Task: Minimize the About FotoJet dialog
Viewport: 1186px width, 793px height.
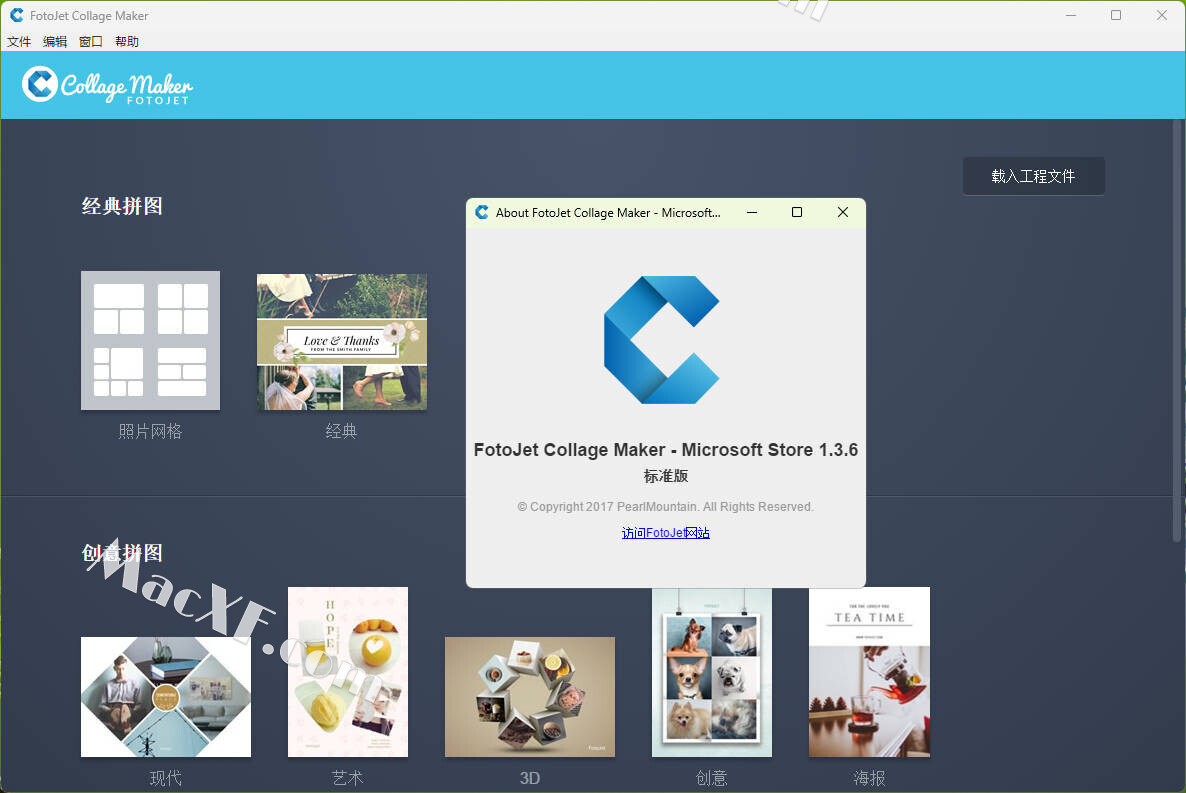Action: point(752,213)
